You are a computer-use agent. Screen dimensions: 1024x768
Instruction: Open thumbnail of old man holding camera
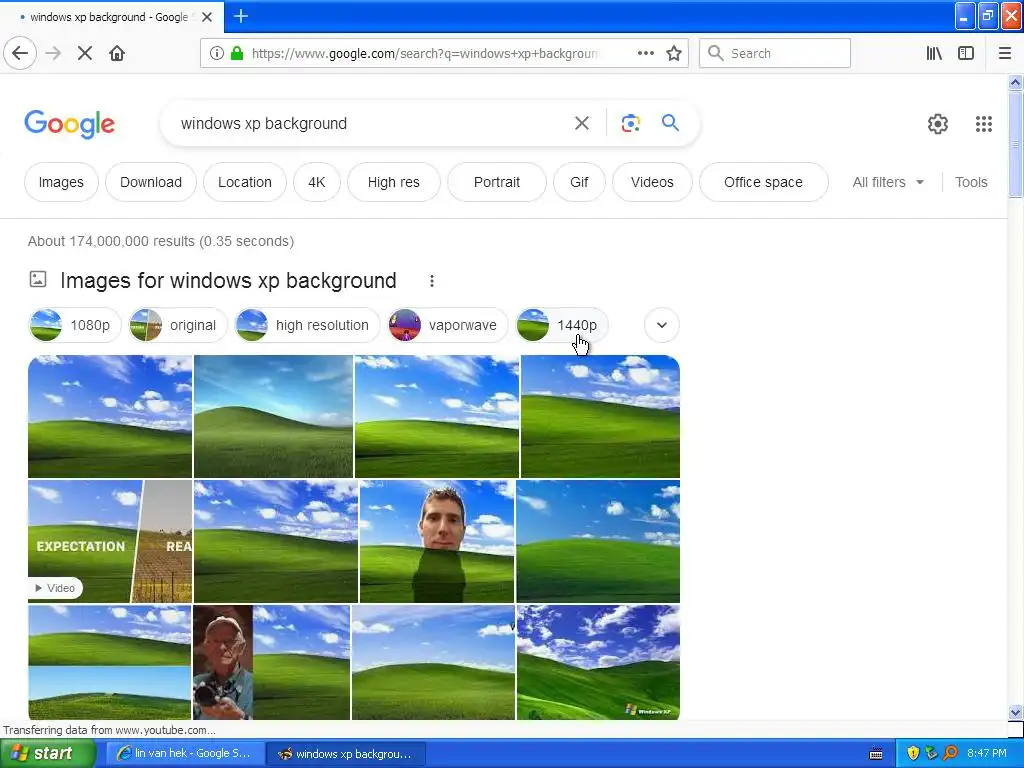[272, 662]
